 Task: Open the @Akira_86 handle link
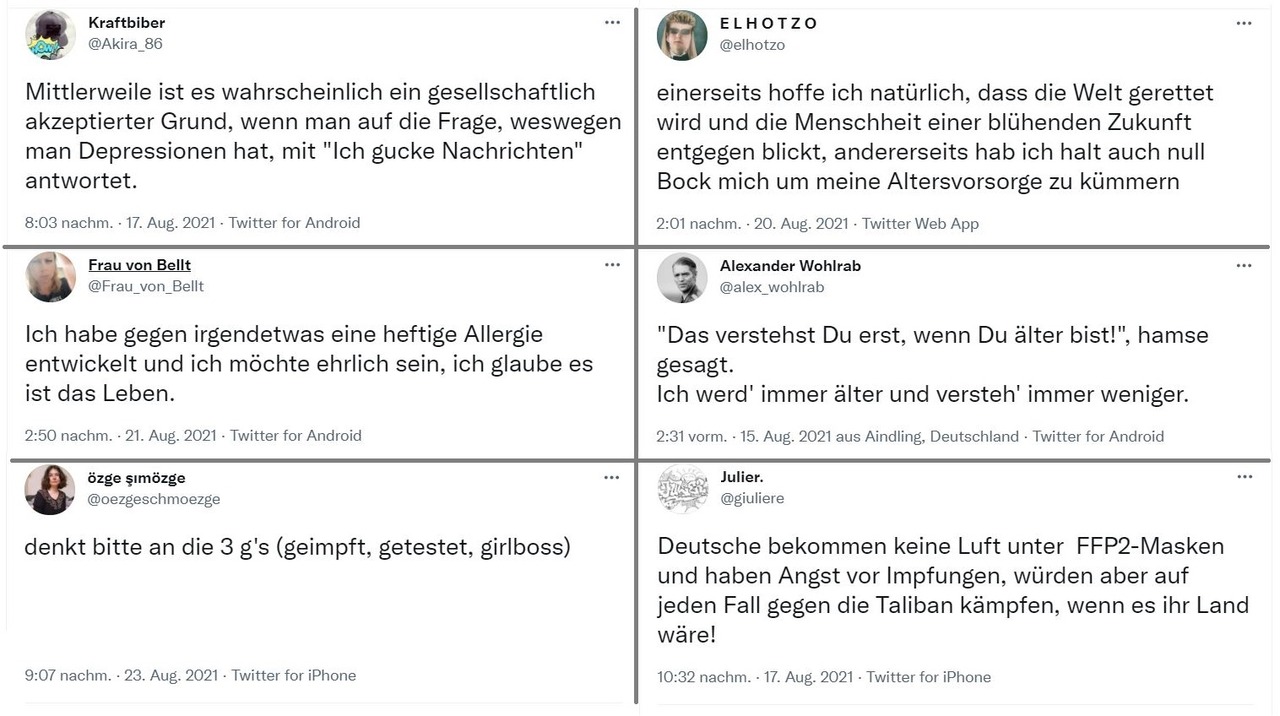pos(125,44)
